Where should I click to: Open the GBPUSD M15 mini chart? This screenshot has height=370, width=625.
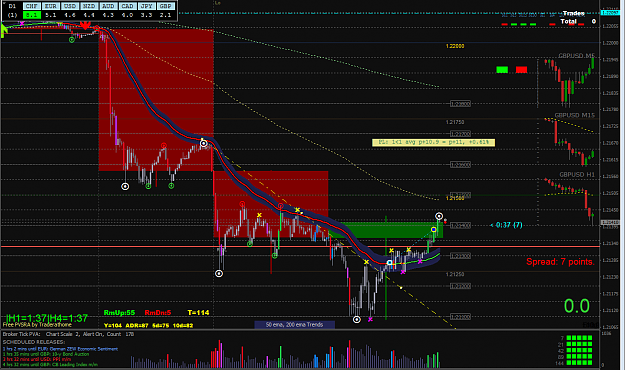click(569, 141)
